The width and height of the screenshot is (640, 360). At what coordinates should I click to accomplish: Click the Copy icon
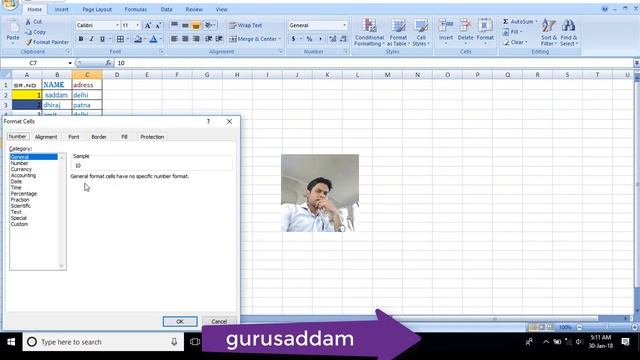(x=28, y=32)
